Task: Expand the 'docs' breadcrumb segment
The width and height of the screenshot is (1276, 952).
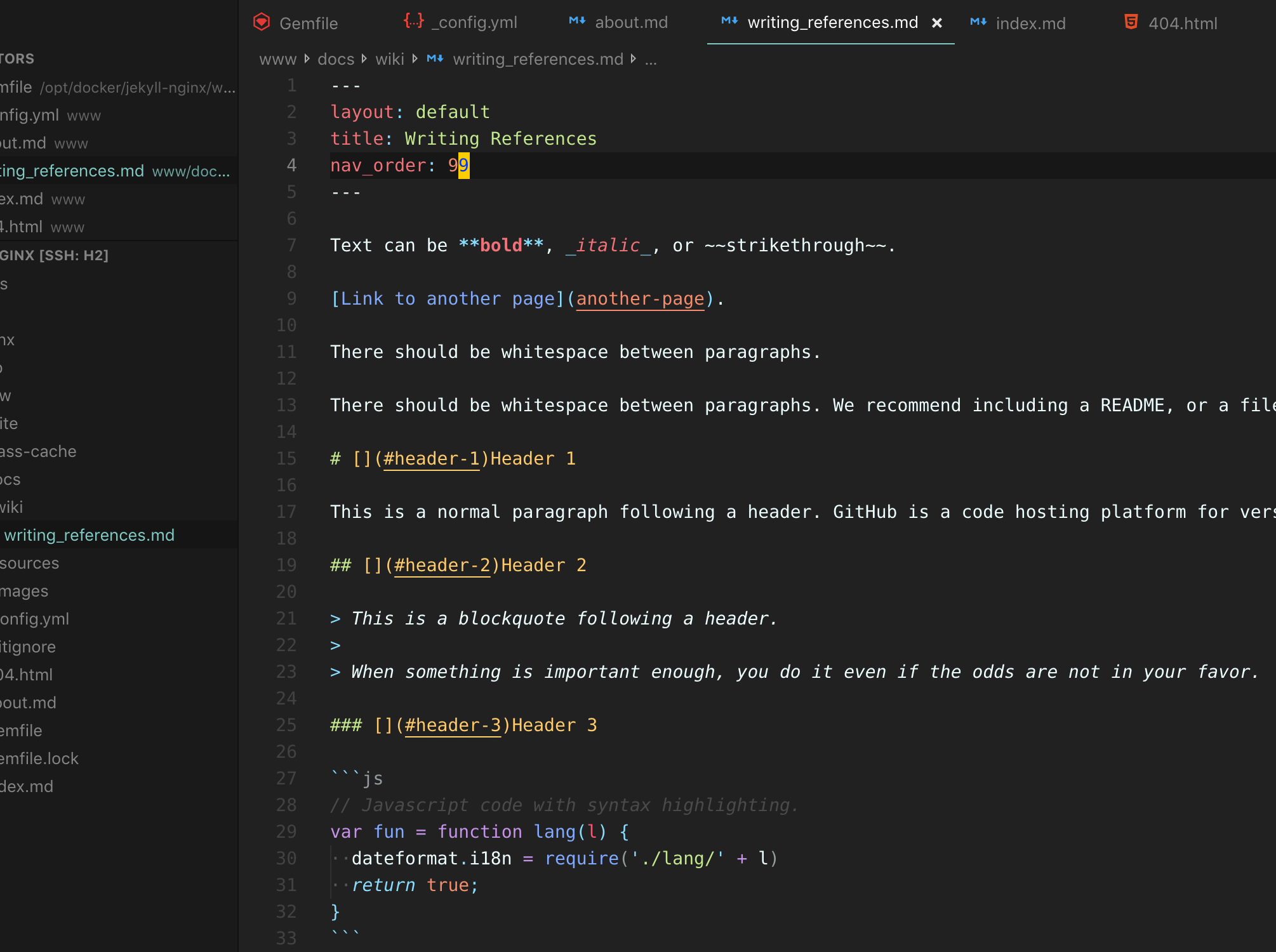Action: tap(336, 59)
